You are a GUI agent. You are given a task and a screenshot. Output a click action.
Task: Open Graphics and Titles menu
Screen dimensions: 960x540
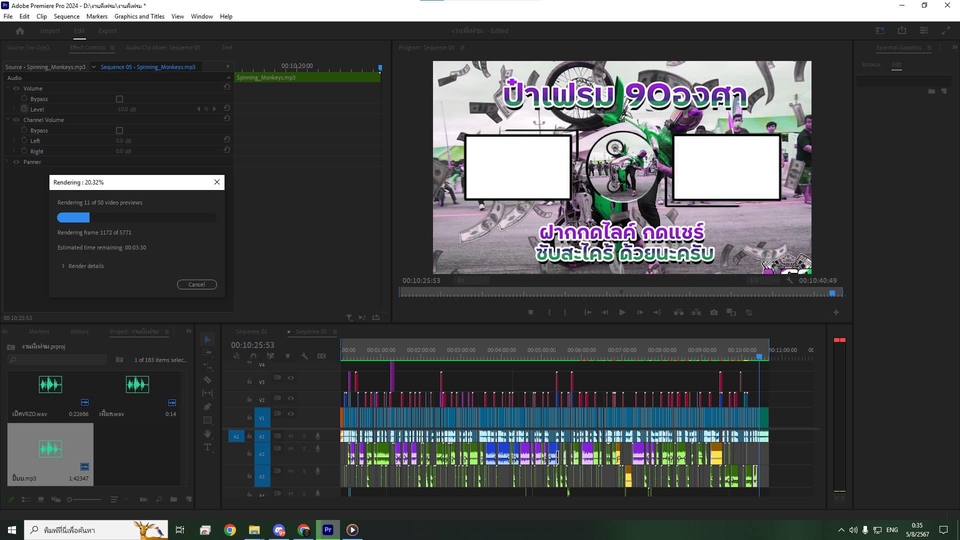pos(139,17)
